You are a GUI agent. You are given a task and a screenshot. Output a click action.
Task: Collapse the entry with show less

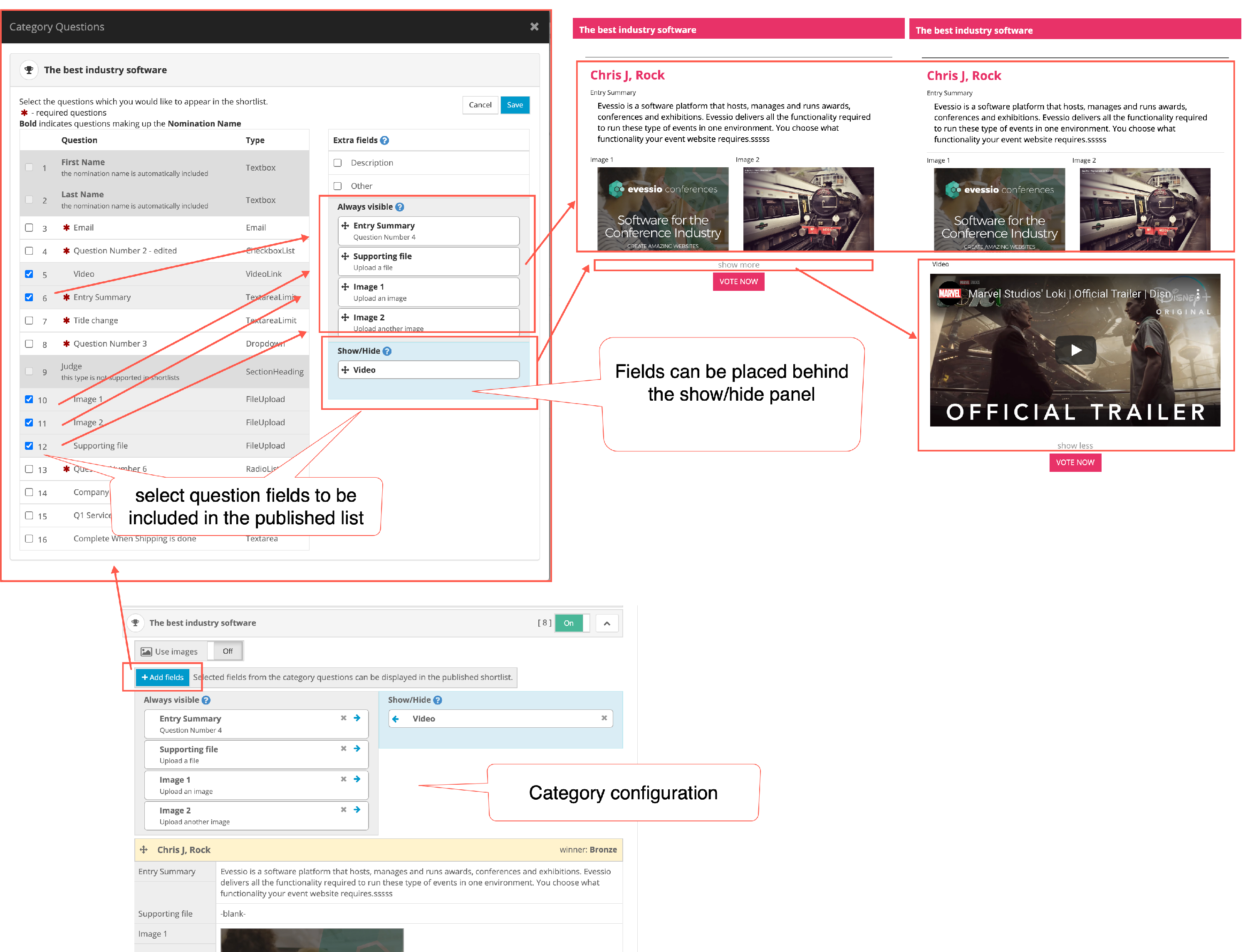(1075, 446)
